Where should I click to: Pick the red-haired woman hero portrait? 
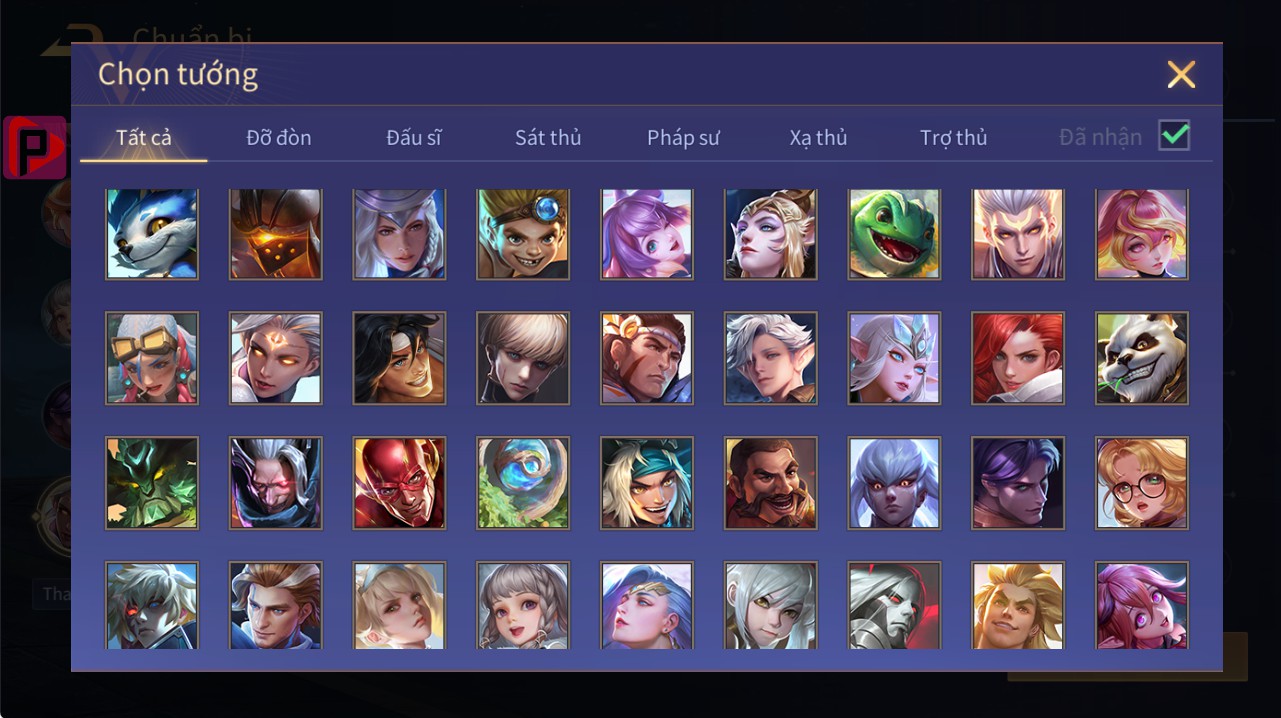tap(1018, 358)
